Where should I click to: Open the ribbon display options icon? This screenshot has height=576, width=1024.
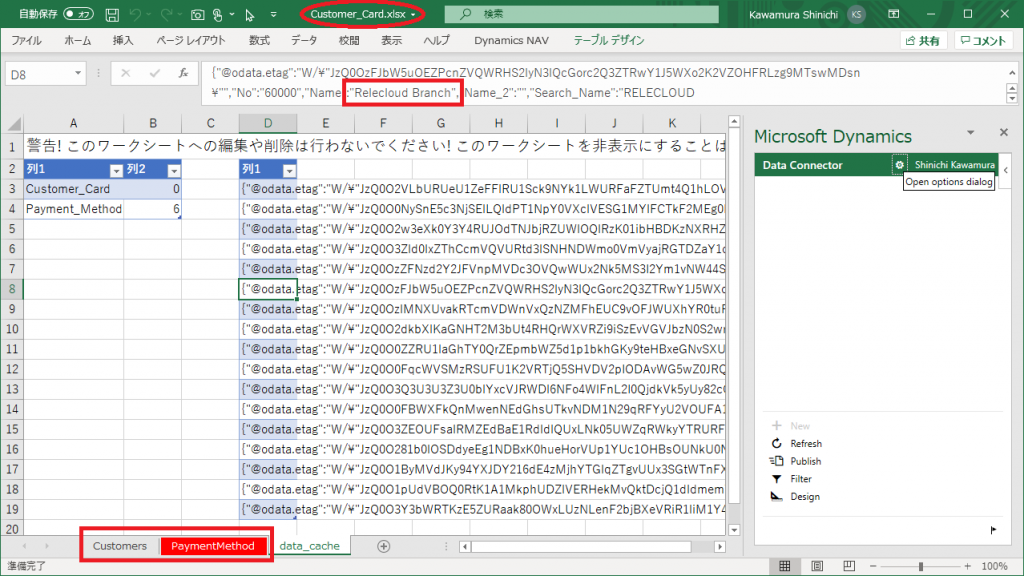click(x=894, y=14)
